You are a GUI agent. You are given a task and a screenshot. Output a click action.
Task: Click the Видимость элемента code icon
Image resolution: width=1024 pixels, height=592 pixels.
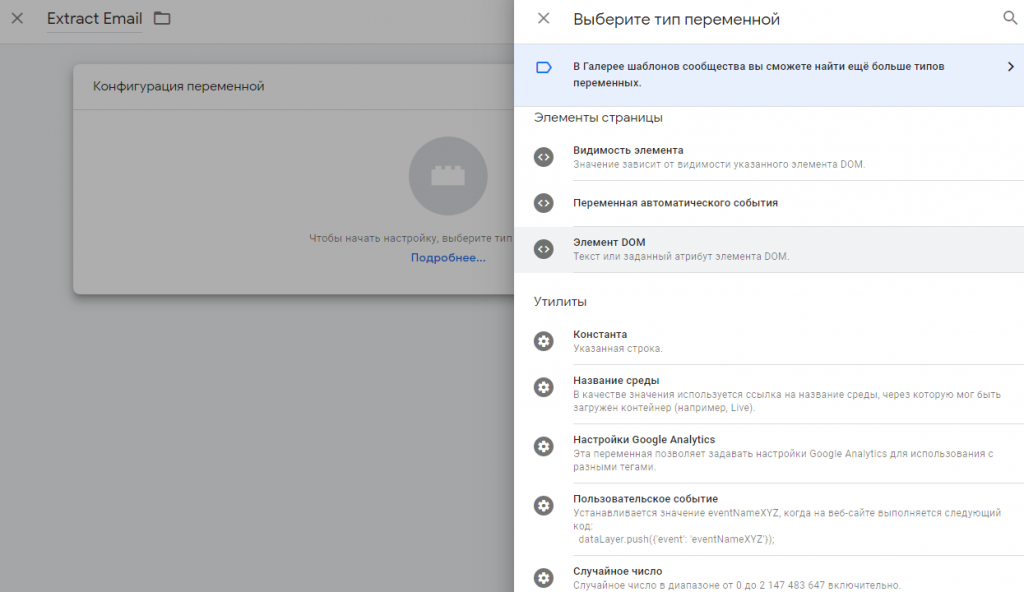click(543, 156)
